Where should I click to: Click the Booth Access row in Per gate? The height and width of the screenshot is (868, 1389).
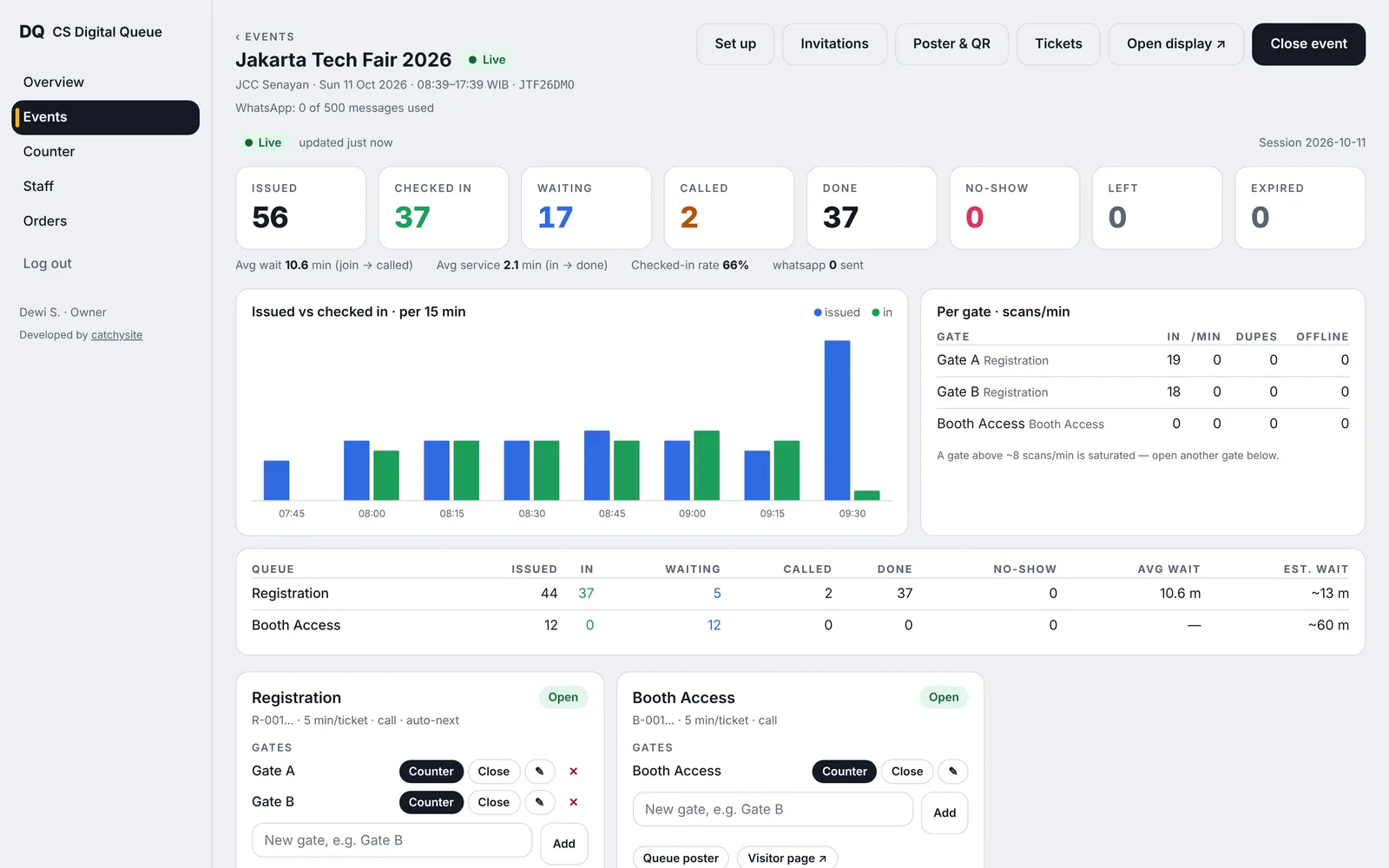(x=1142, y=424)
